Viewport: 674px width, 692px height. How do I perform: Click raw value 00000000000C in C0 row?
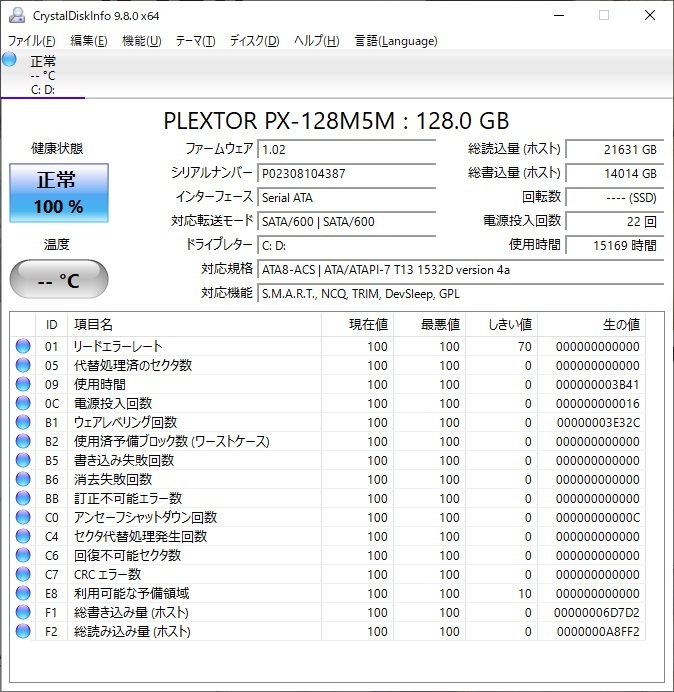pos(598,518)
